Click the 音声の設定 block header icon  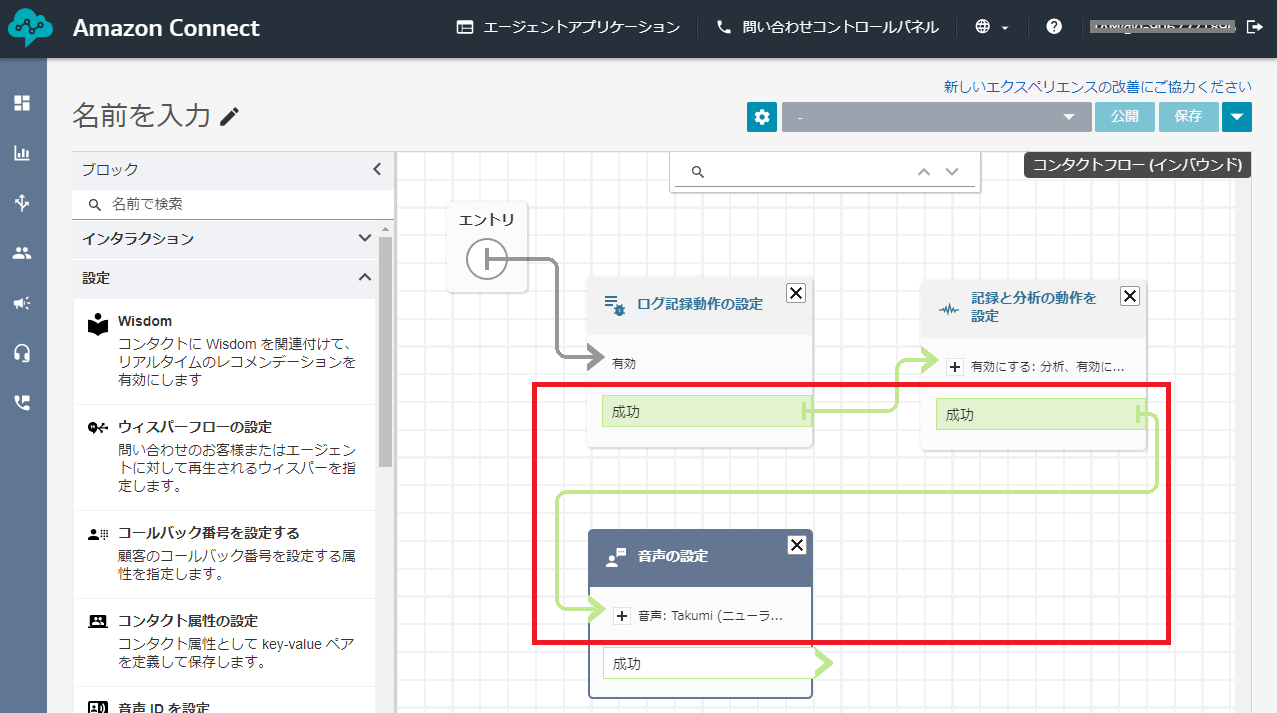(x=616, y=558)
